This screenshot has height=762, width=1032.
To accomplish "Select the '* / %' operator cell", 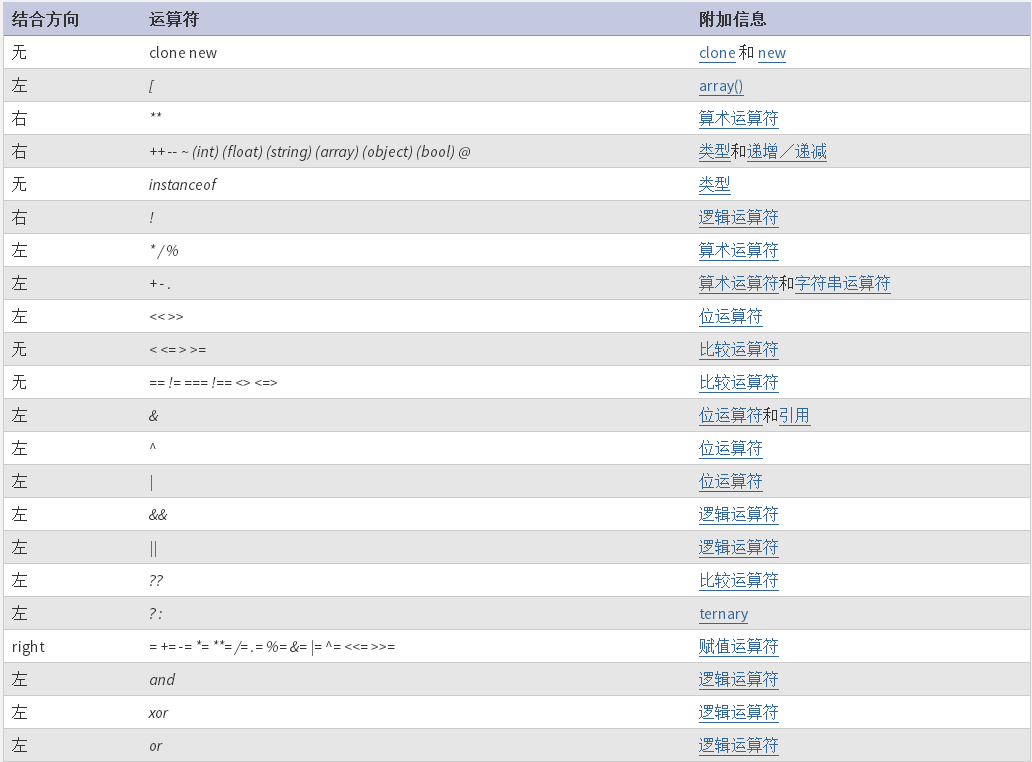I will click(x=164, y=251).
